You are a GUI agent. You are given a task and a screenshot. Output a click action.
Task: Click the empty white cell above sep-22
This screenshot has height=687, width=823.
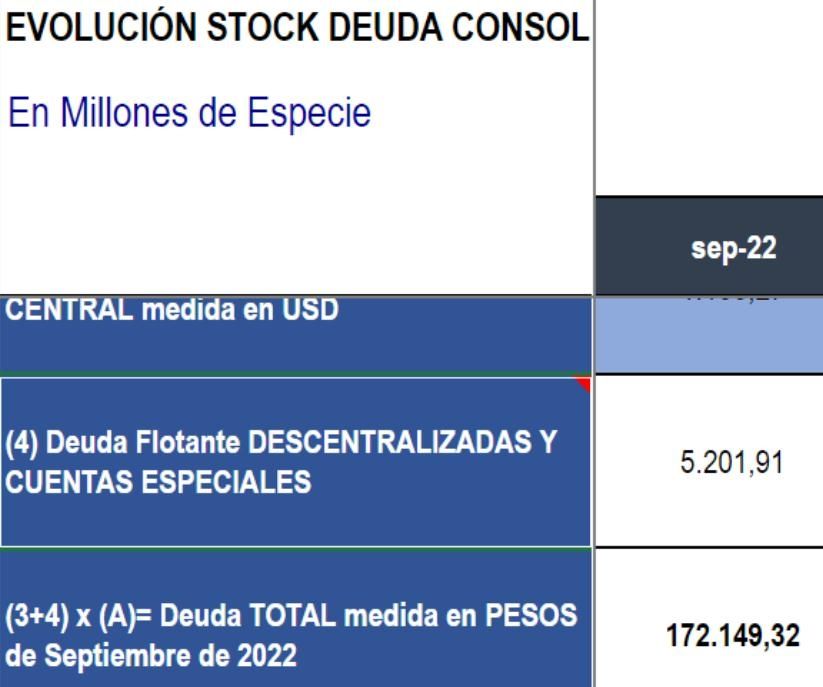(x=709, y=98)
